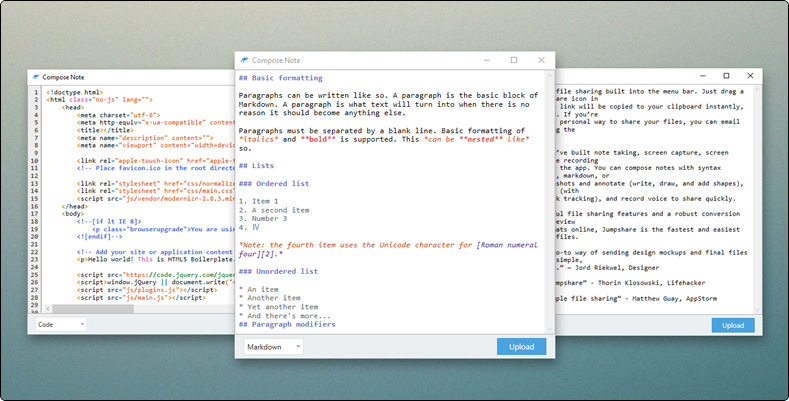
Task: Click the '* Yet another item' line
Action: 278,307
